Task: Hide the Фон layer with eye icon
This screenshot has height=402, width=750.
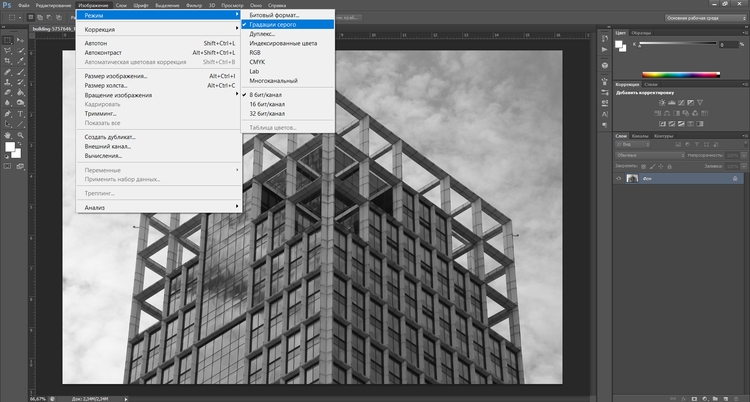Action: coord(620,179)
